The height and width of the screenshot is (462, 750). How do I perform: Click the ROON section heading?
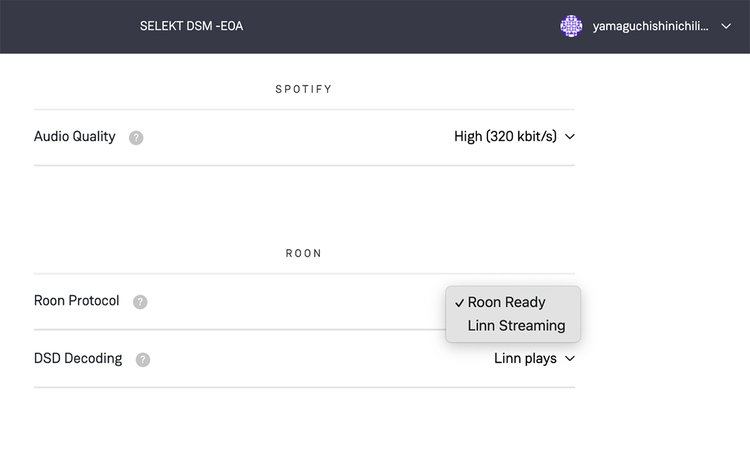pyautogui.click(x=304, y=254)
